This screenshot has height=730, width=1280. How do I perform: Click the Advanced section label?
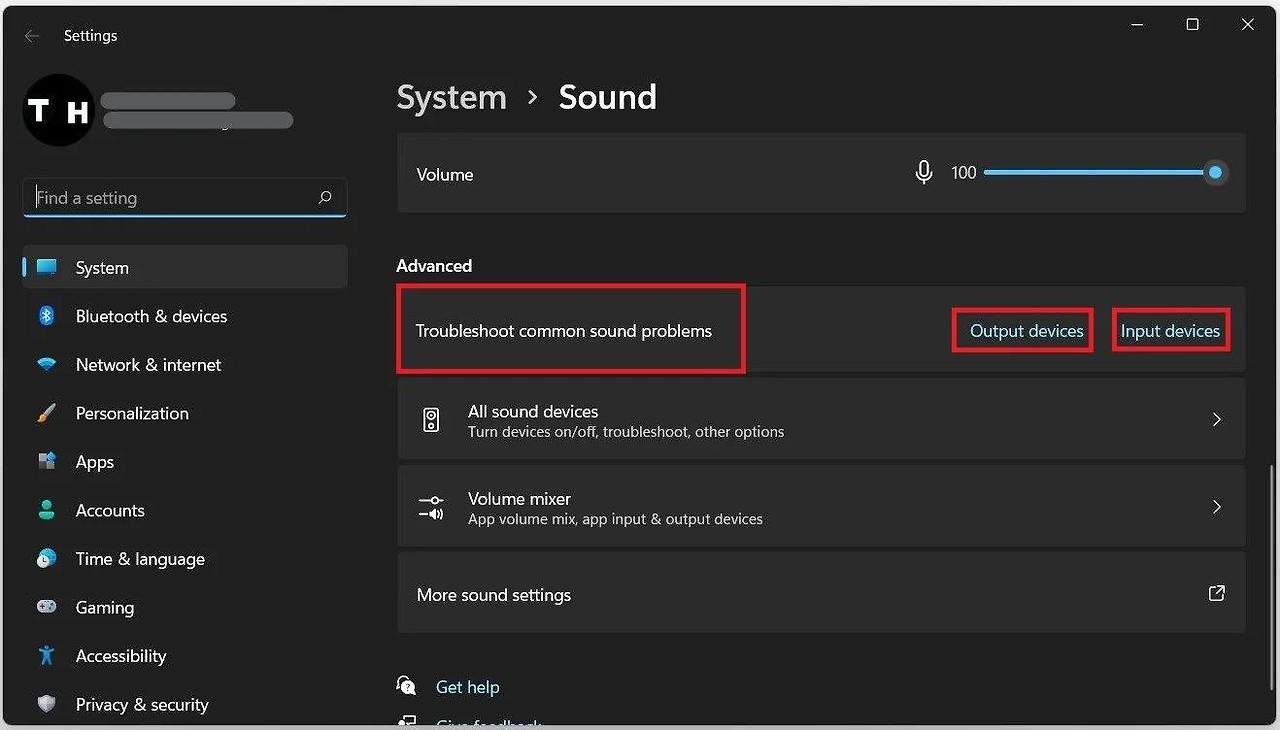click(x=434, y=266)
